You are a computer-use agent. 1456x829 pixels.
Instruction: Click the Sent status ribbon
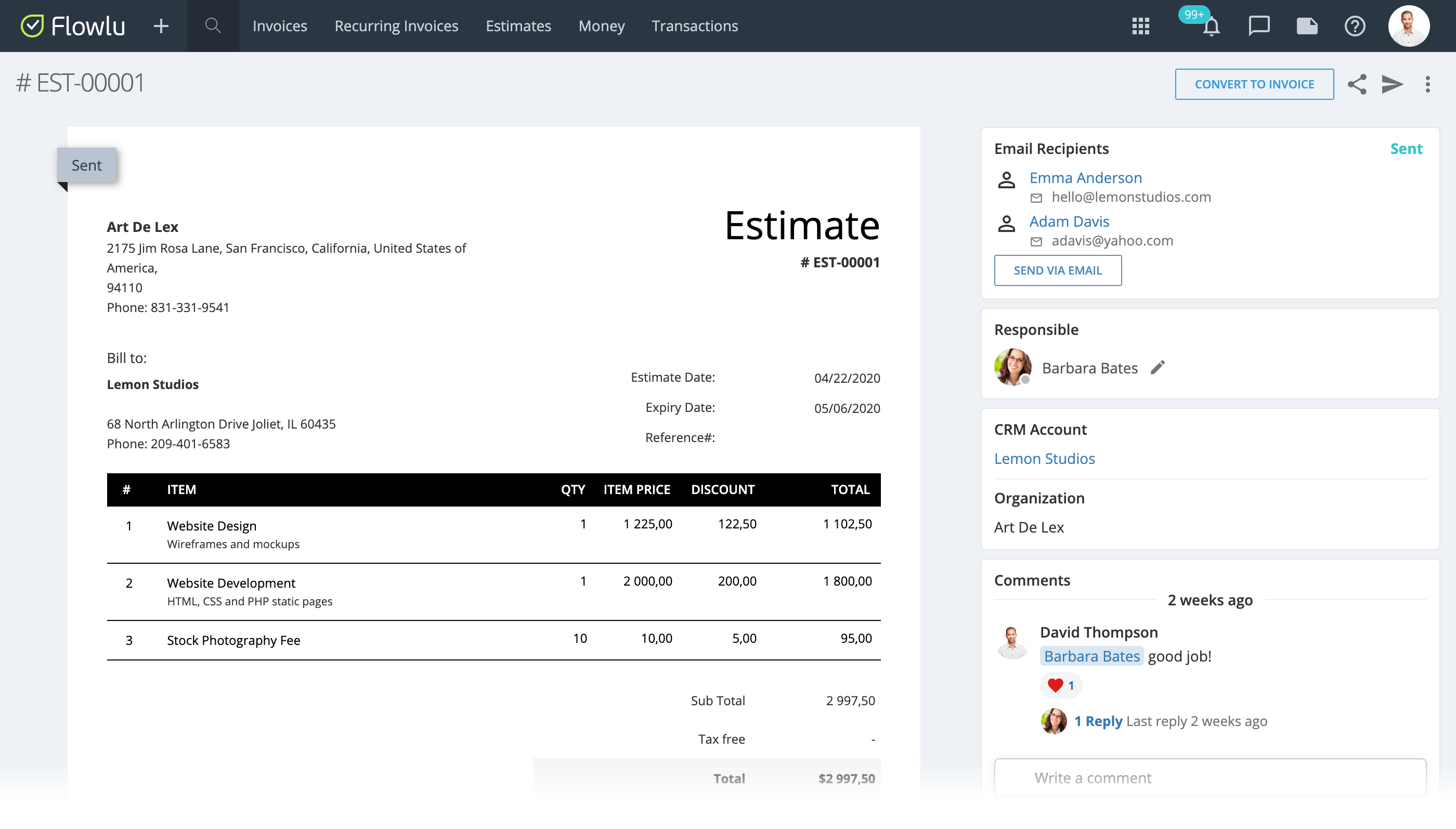86,165
